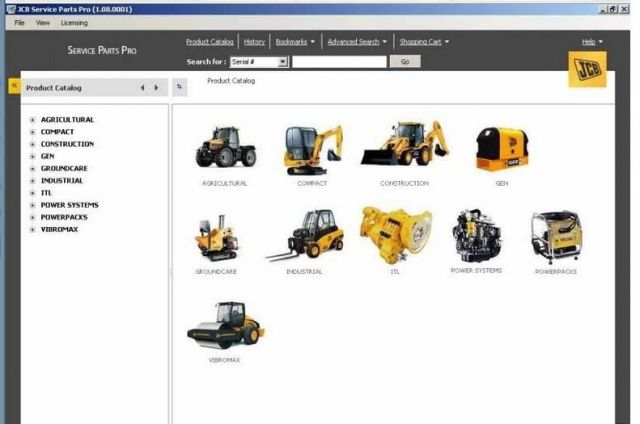640x424 pixels.
Task: Open the File menu
Action: 19,23
